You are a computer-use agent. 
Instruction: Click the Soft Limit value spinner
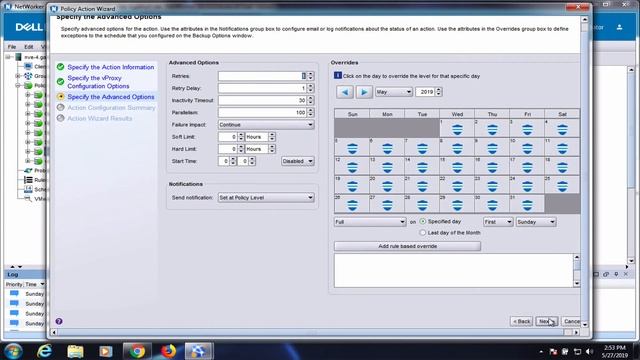click(241, 137)
